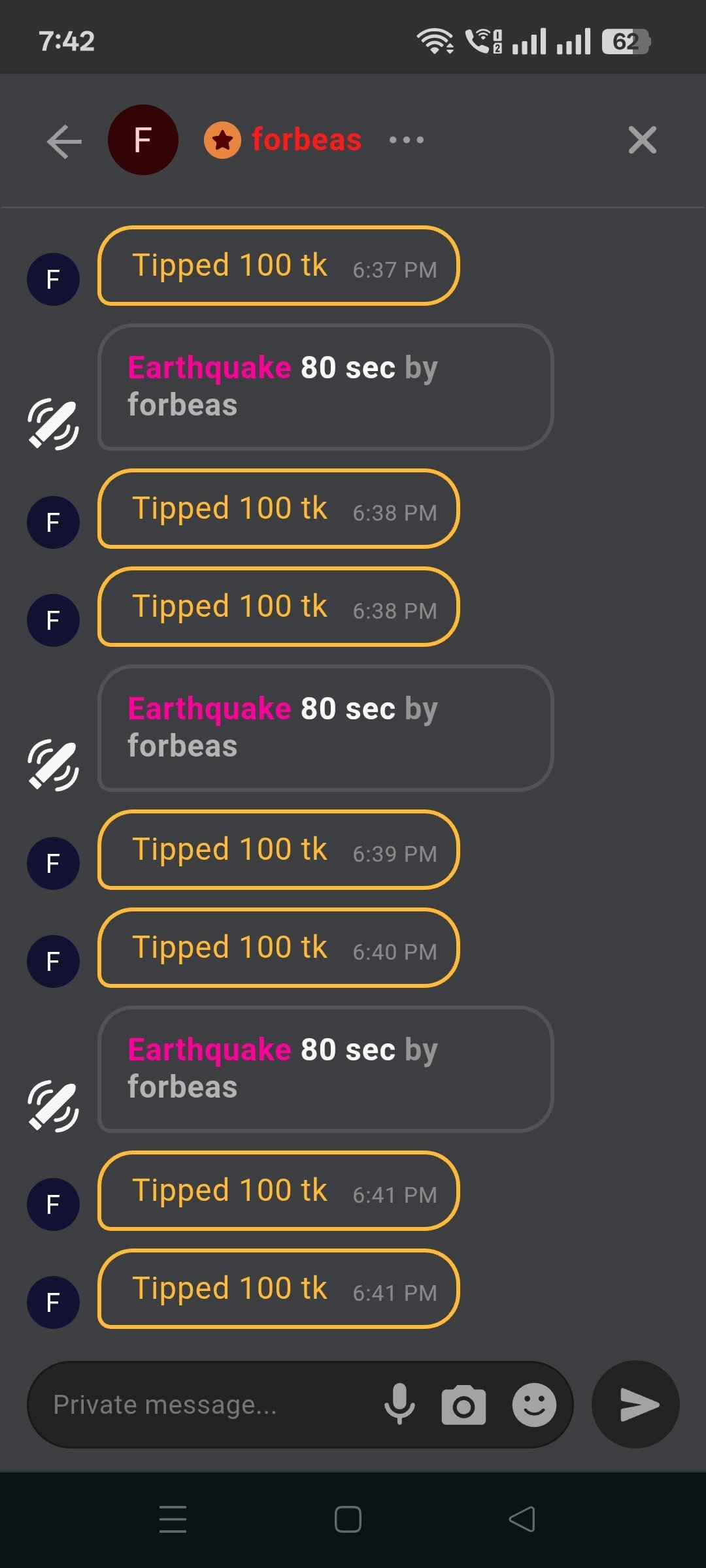Tap the back arrow in chat header
The width and height of the screenshot is (706, 1568).
[x=64, y=141]
